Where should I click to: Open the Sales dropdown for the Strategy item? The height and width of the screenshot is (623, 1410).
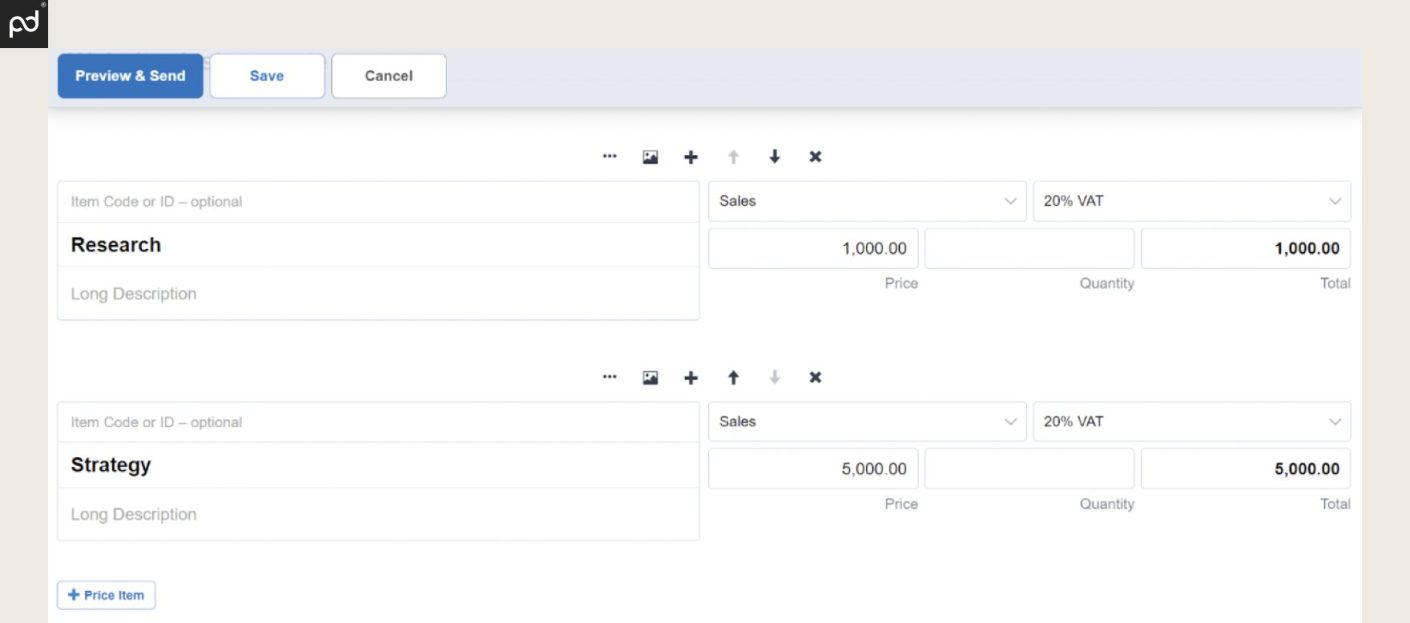coord(866,421)
